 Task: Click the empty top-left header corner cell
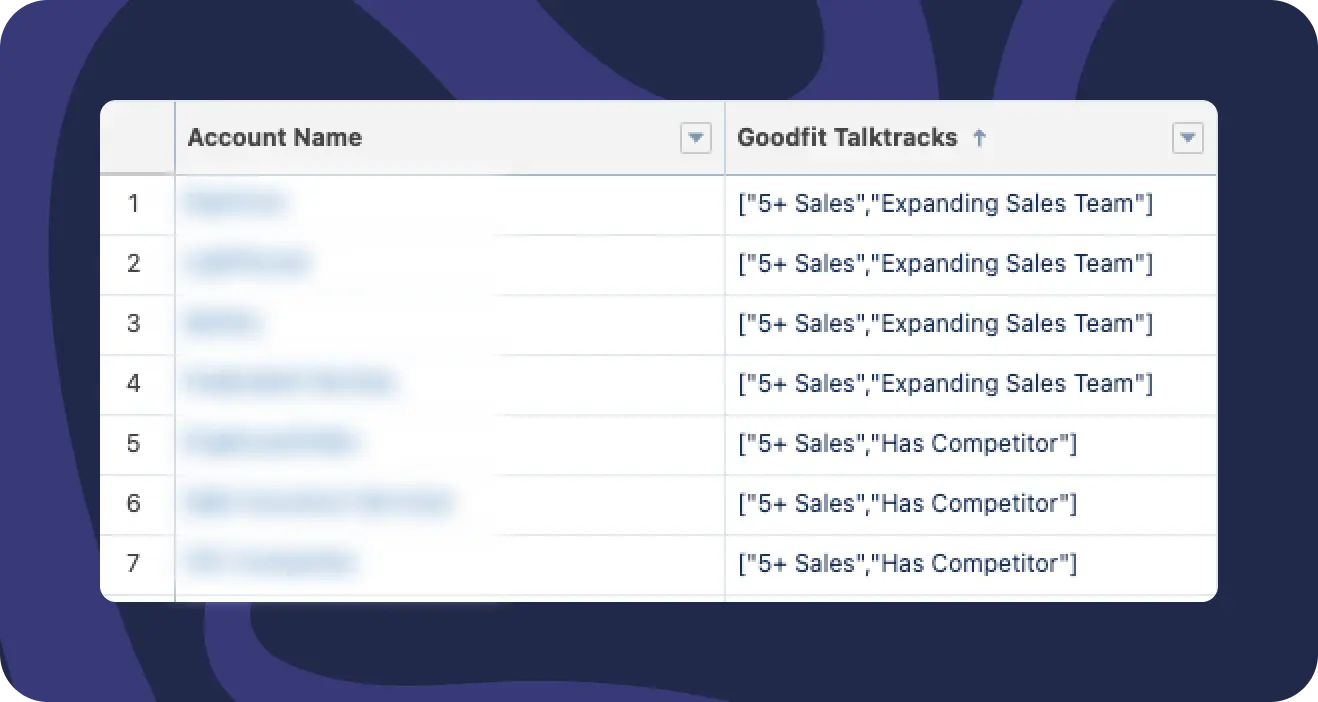coord(137,138)
